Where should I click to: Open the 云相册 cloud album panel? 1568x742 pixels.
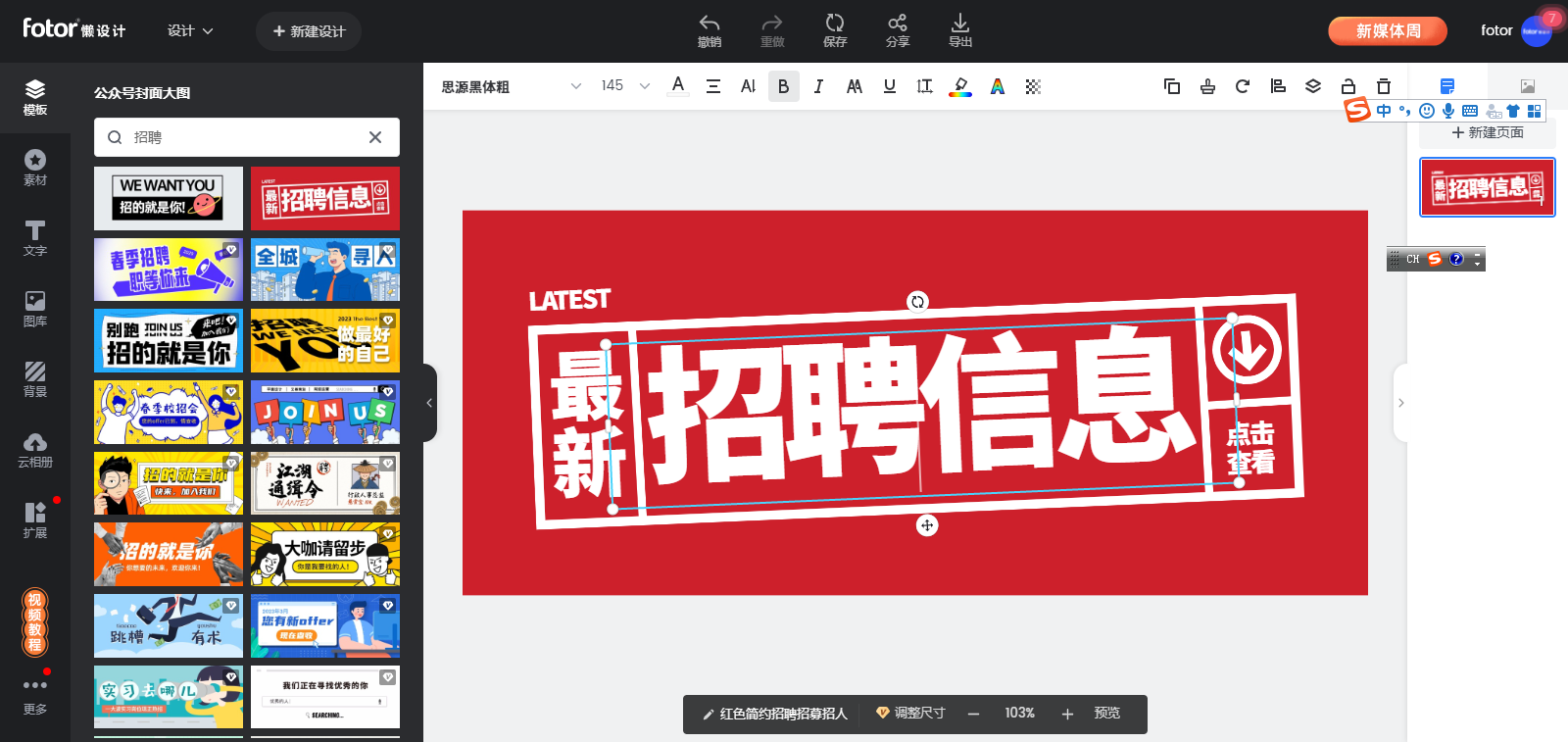tap(35, 450)
